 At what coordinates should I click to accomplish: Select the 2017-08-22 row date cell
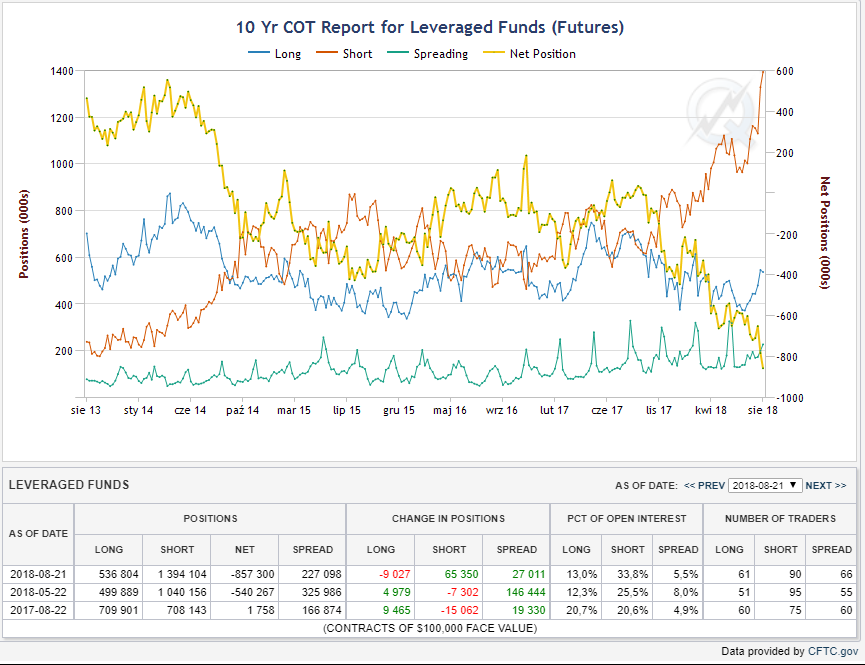tap(38, 610)
